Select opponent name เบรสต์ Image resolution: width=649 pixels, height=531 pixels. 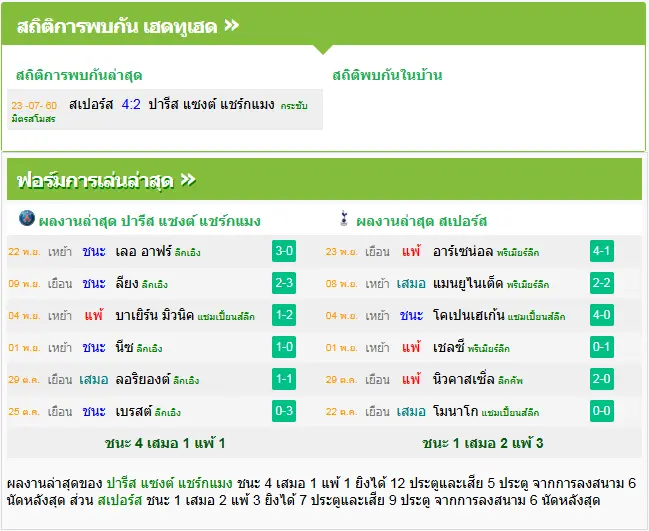[134, 411]
